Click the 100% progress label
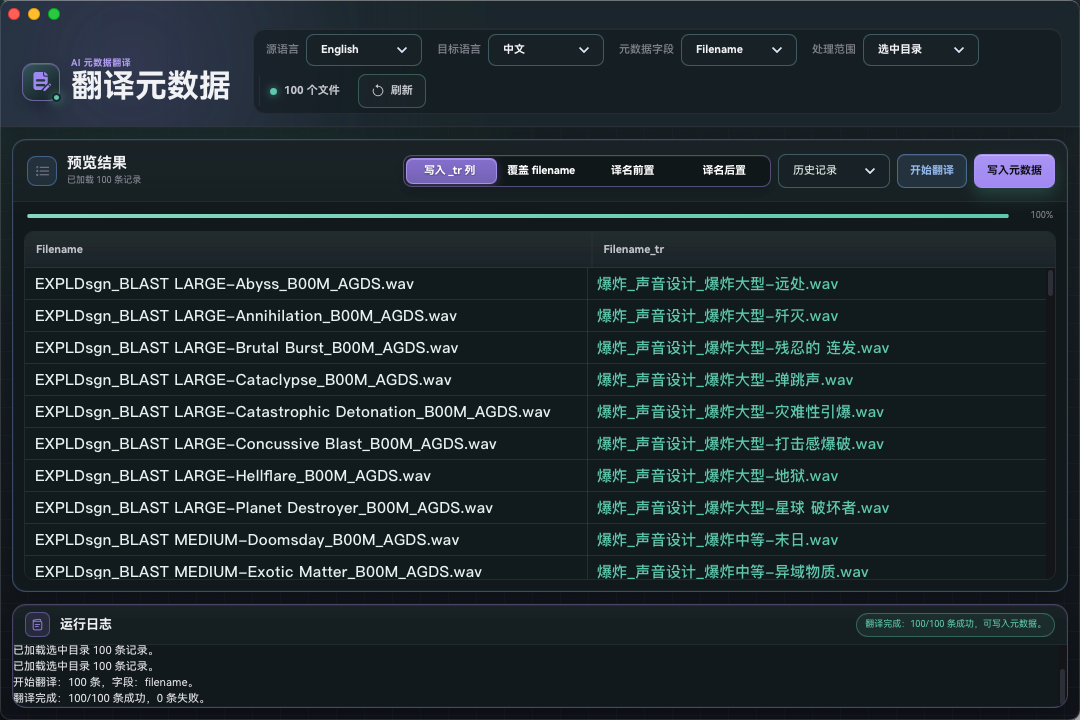Image resolution: width=1080 pixels, height=720 pixels. [1041, 215]
